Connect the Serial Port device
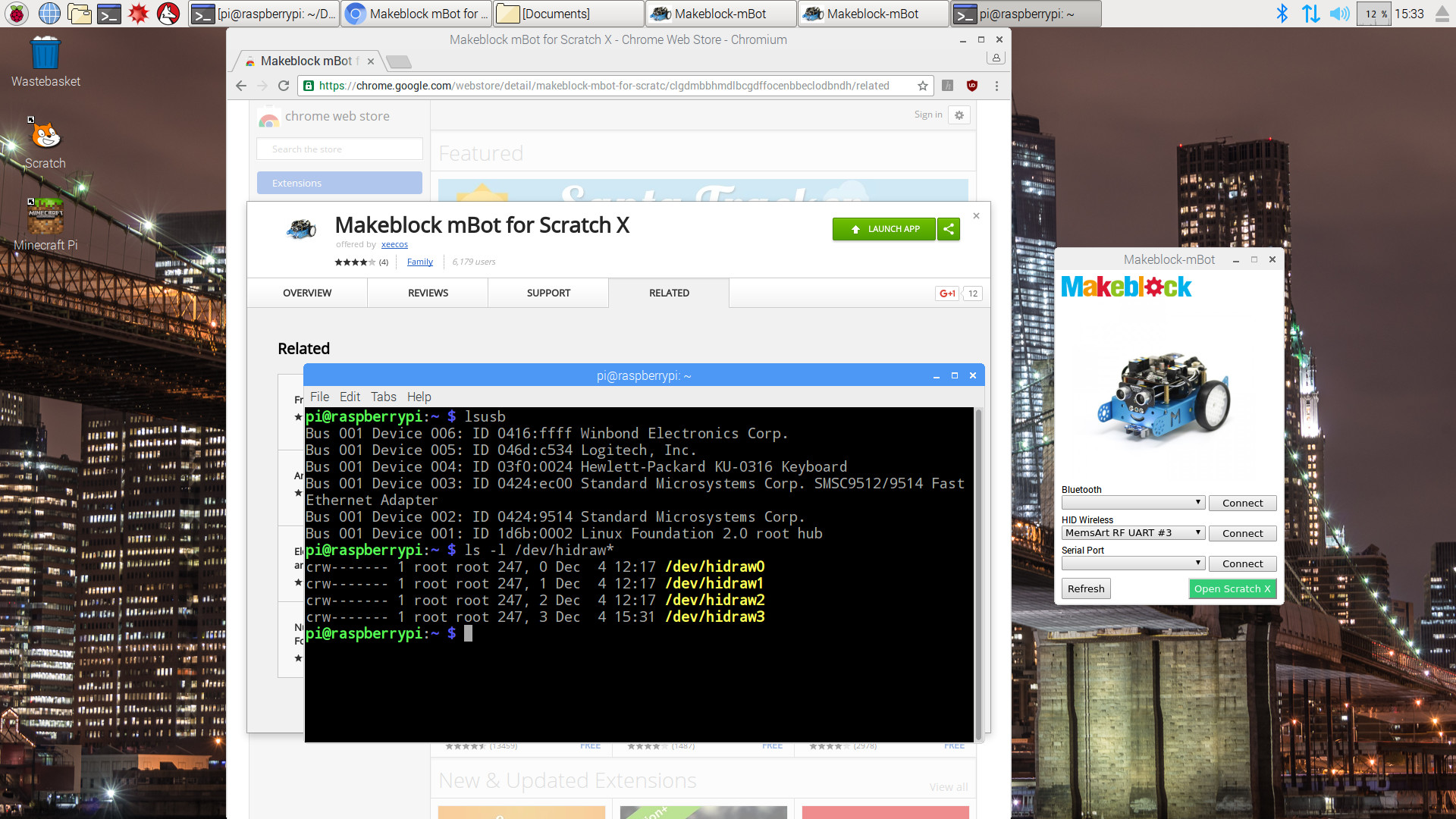1456x819 pixels. (x=1242, y=563)
